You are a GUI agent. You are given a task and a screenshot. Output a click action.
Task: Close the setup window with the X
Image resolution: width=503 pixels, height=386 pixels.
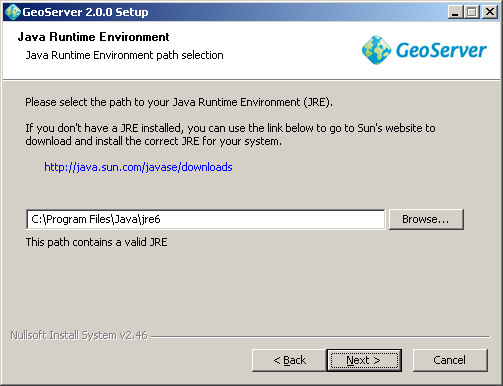pos(490,12)
